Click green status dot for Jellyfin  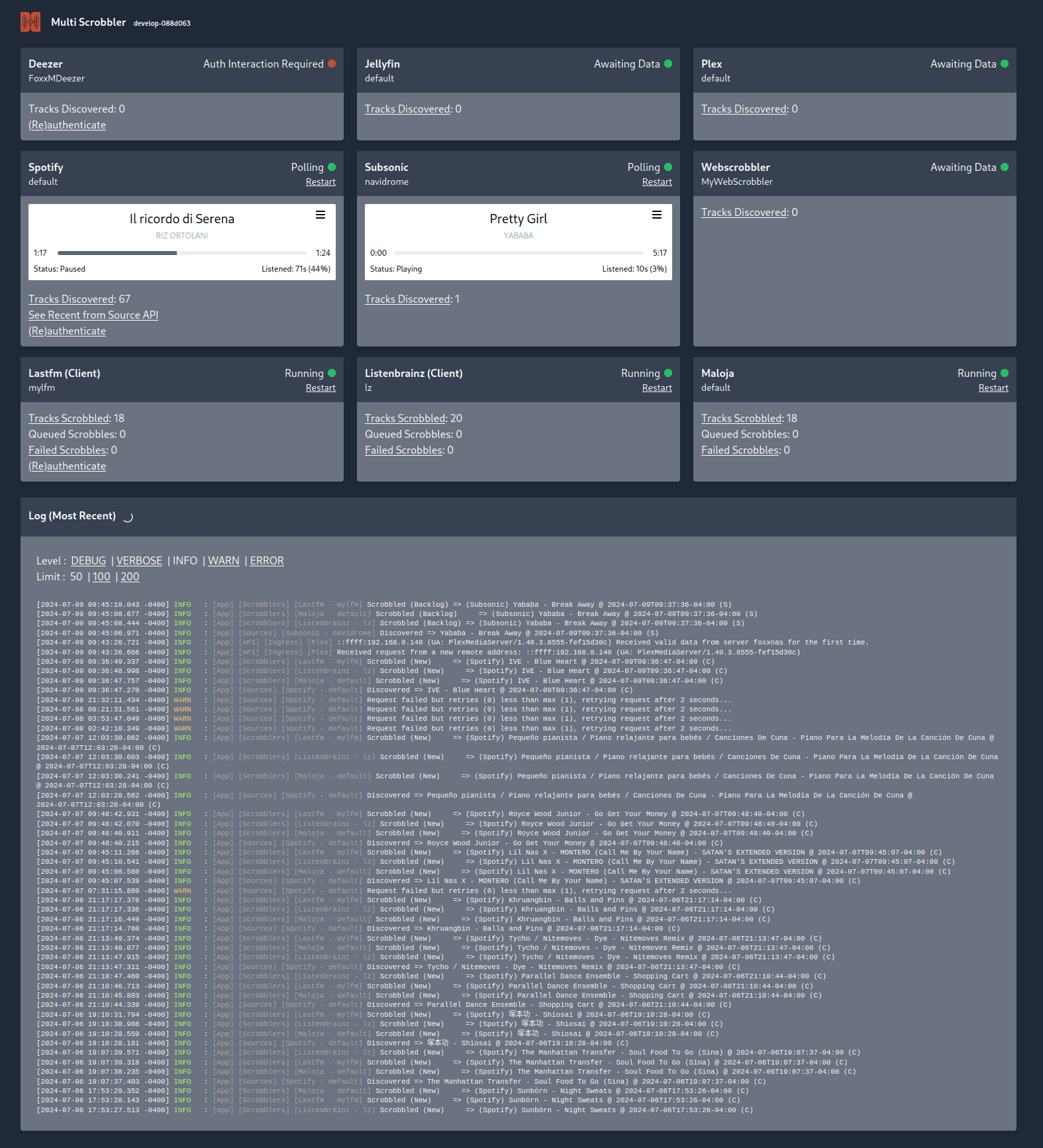tap(668, 64)
